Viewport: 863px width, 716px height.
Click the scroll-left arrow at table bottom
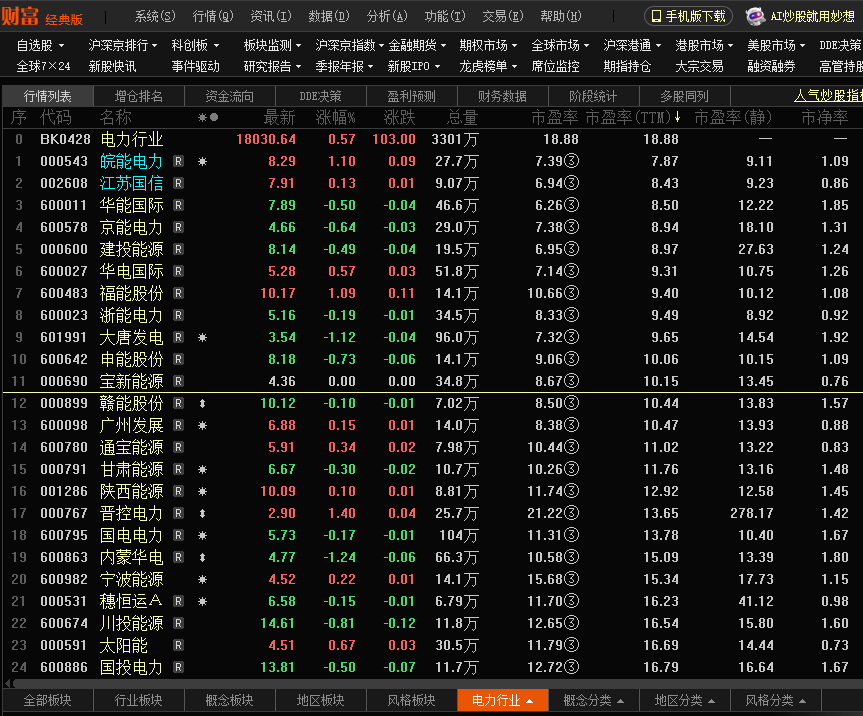pyautogui.click(x=7, y=684)
